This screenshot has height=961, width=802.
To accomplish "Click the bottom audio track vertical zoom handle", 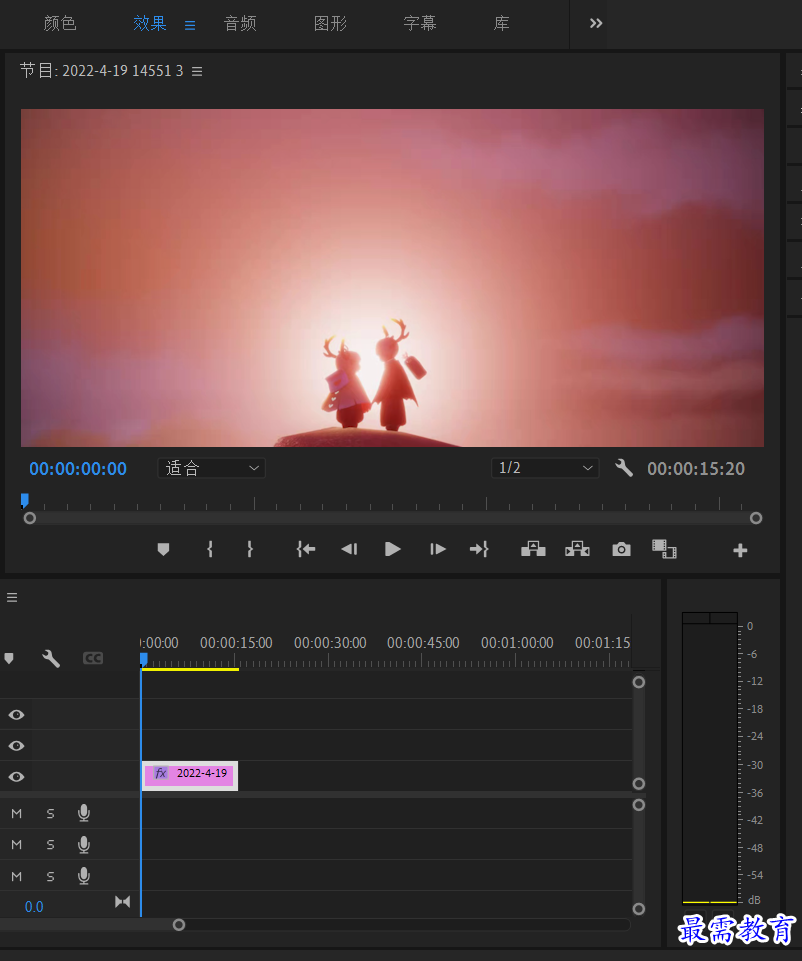I will [x=638, y=909].
